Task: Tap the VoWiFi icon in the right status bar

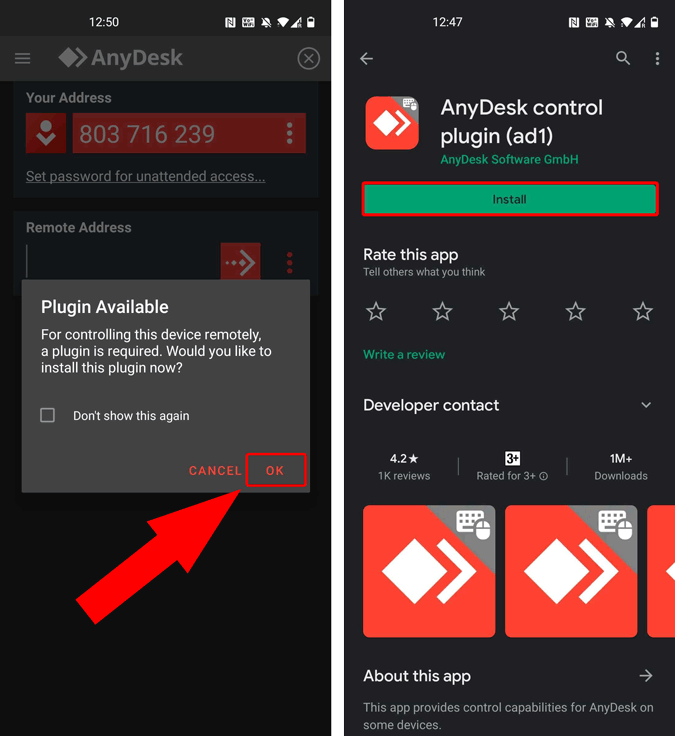Action: (592, 22)
